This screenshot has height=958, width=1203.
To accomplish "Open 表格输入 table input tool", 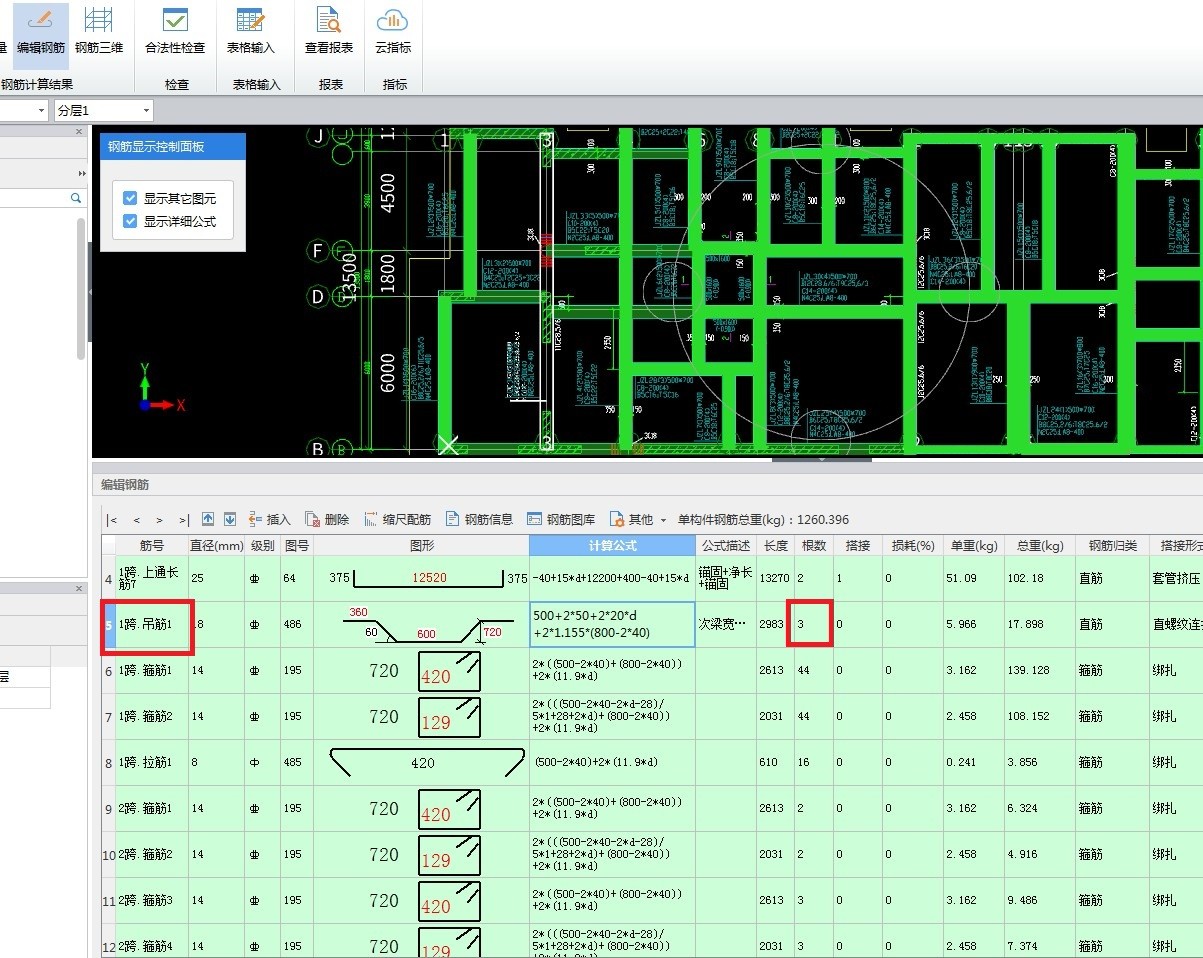I will click(x=250, y=32).
